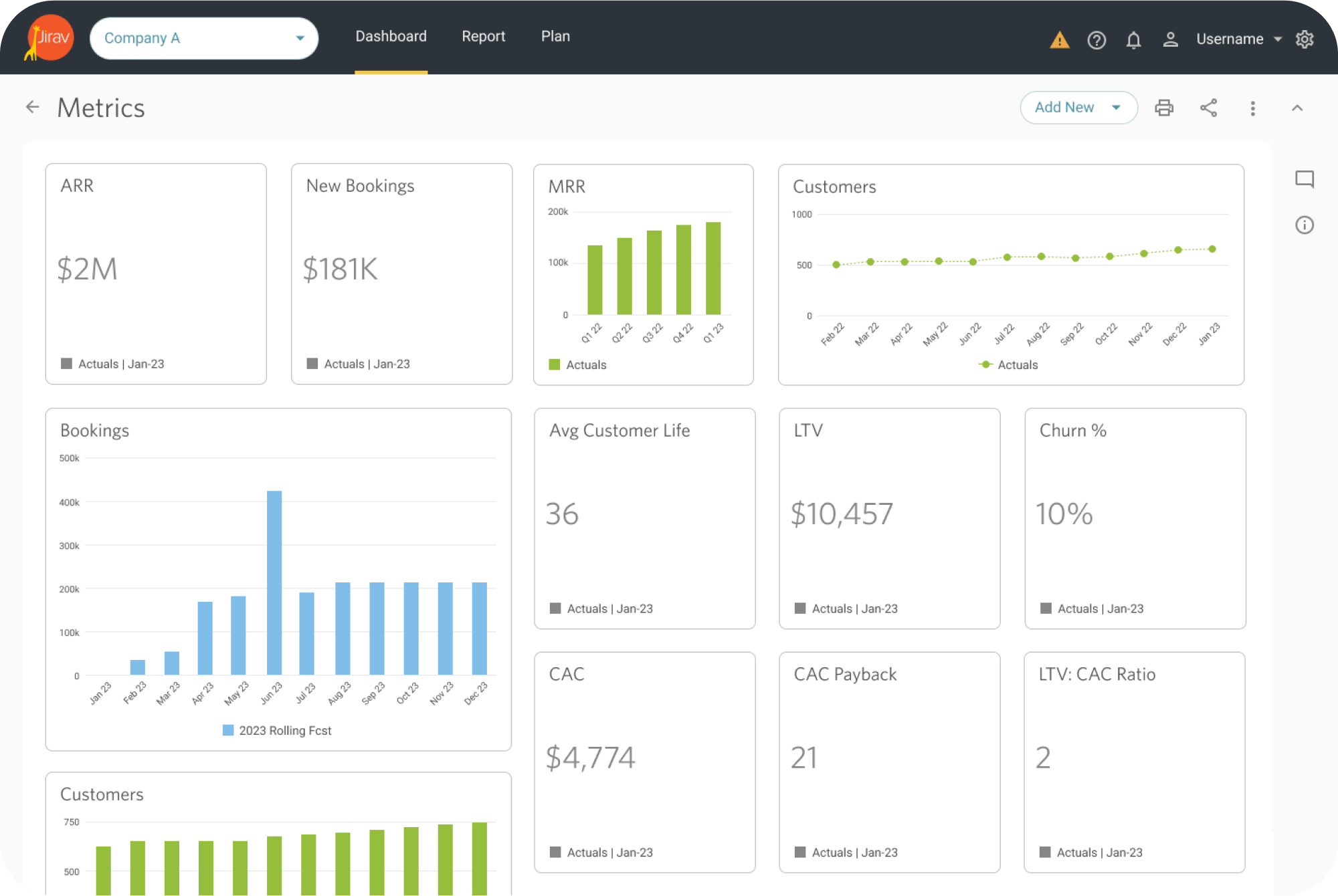The image size is (1338, 896).
Task: Click the share icon
Action: (x=1208, y=108)
